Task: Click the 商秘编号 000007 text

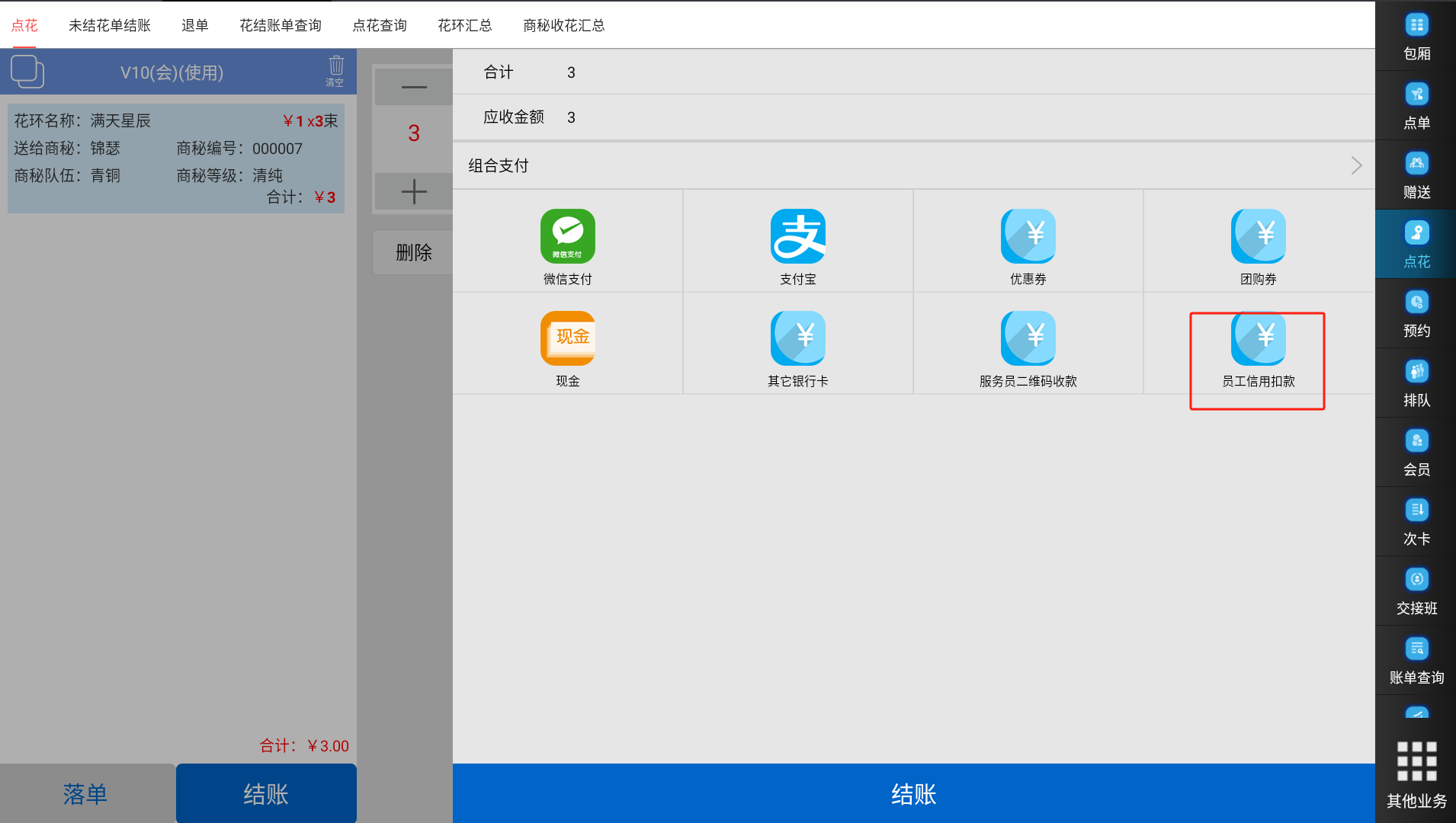Action: point(239,149)
